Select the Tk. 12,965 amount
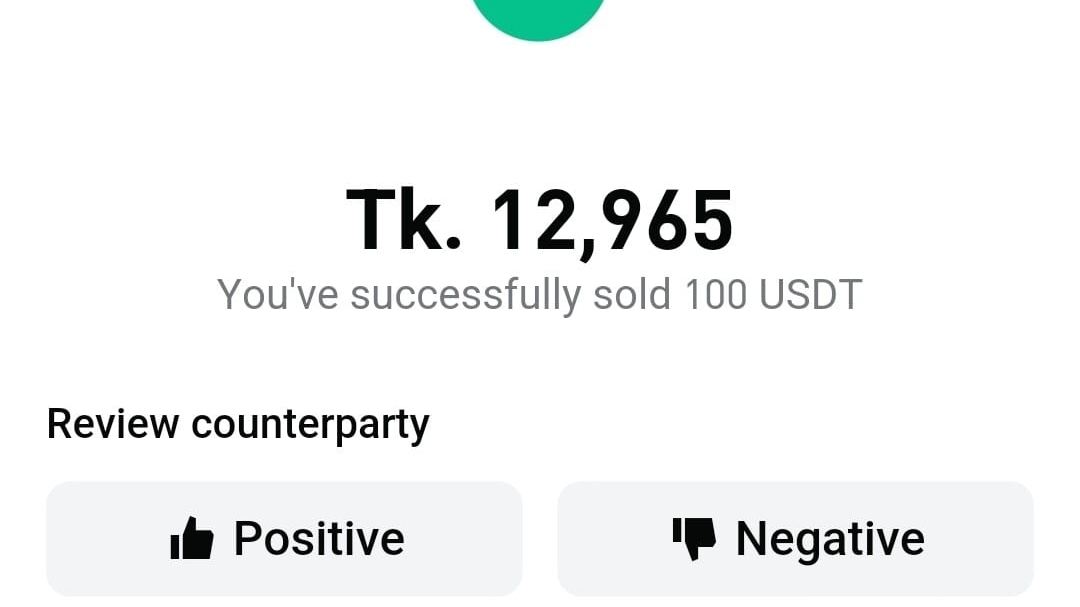The width and height of the screenshot is (1080, 607). pos(539,221)
